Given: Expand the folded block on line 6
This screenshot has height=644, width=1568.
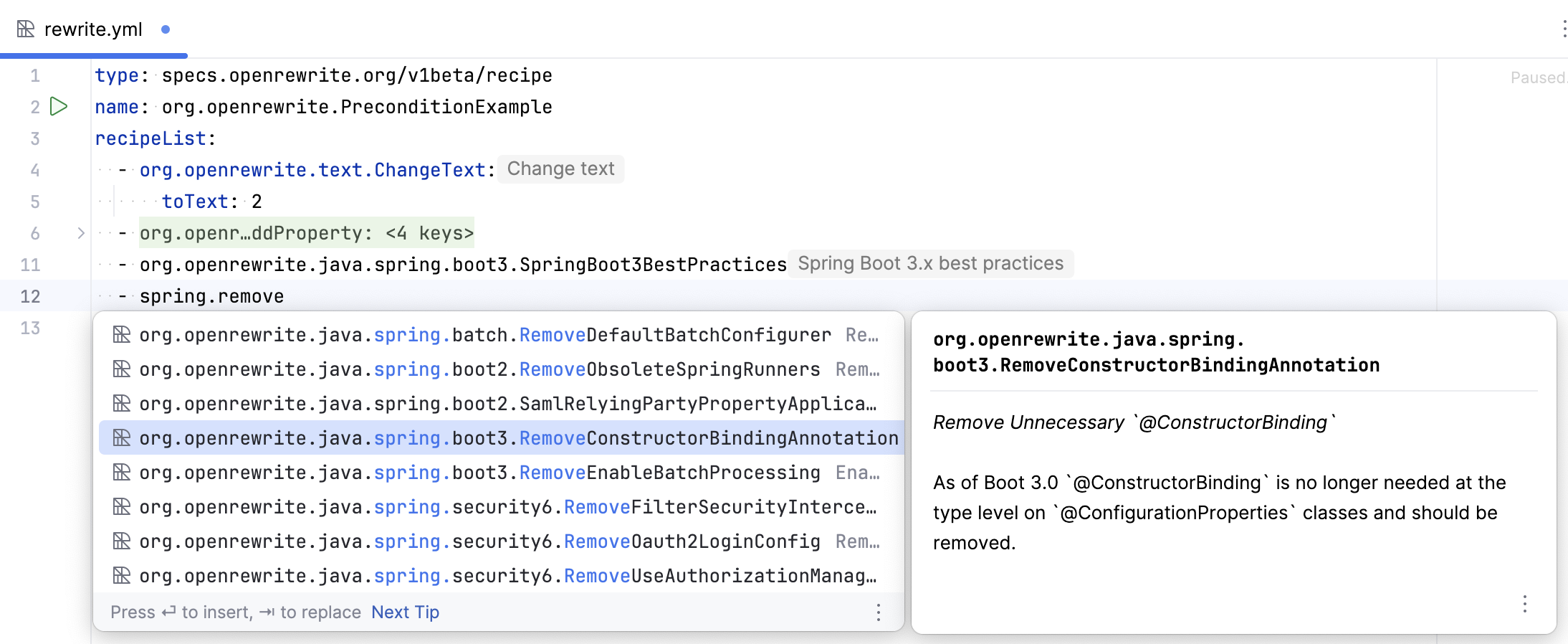Looking at the screenshot, I should [81, 233].
